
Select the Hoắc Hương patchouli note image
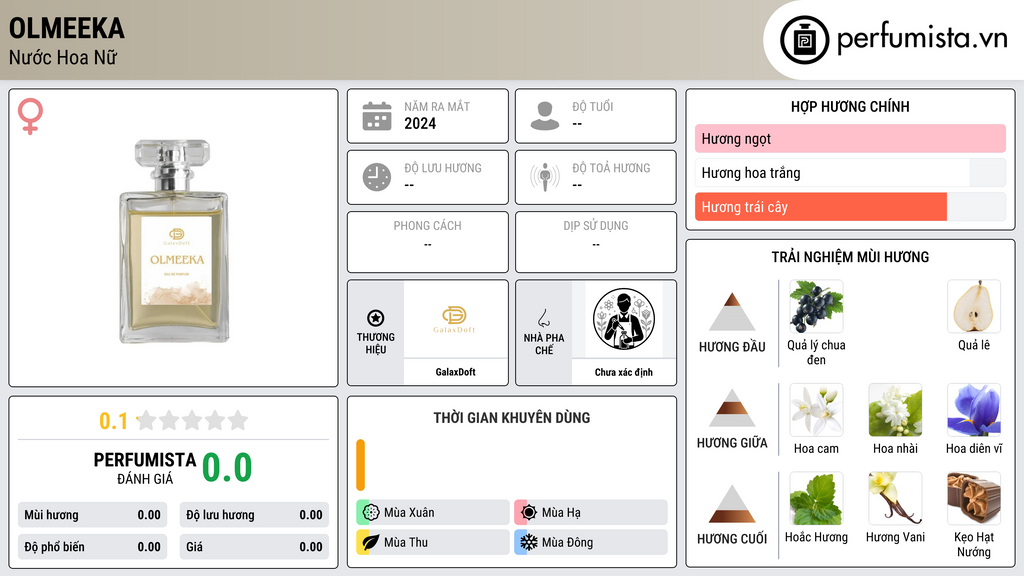point(816,498)
